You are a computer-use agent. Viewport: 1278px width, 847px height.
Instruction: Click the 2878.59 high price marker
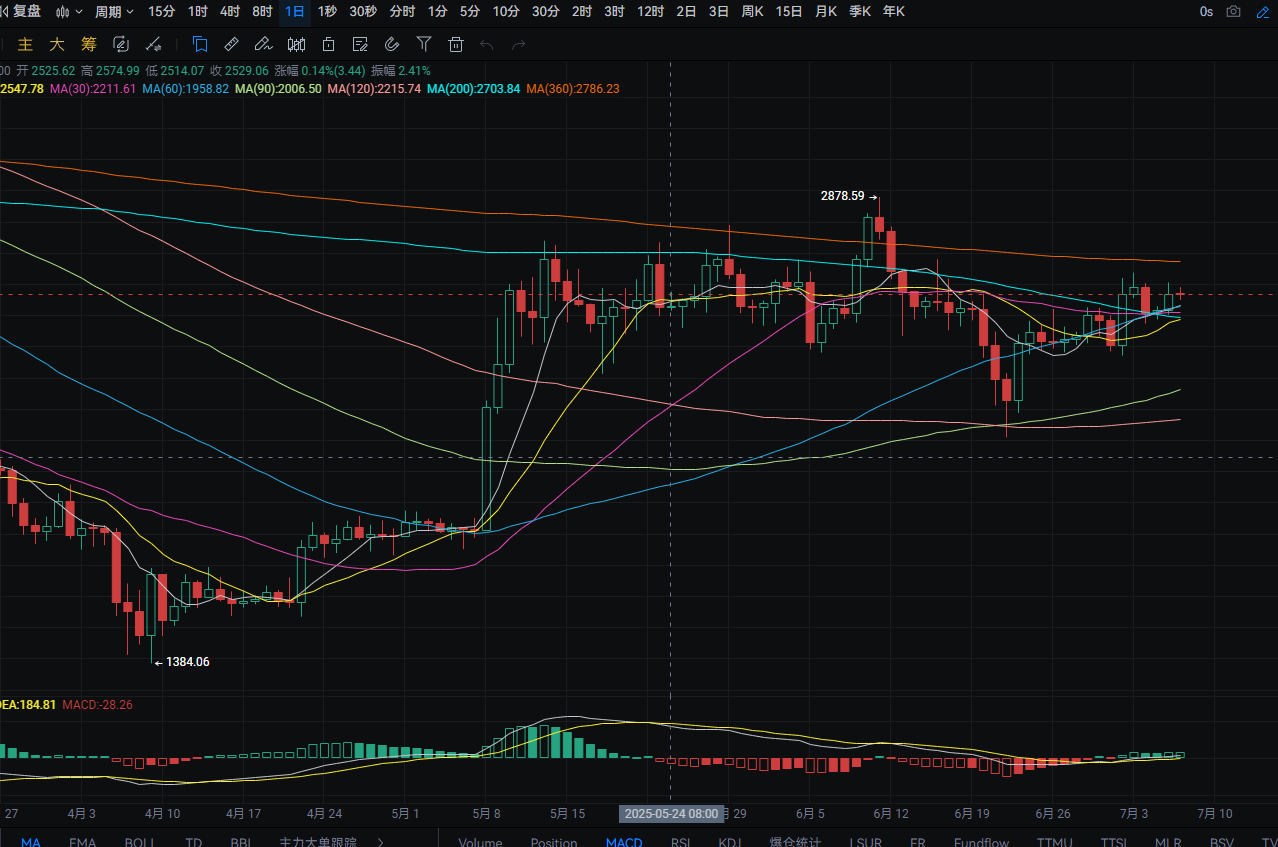coord(843,197)
